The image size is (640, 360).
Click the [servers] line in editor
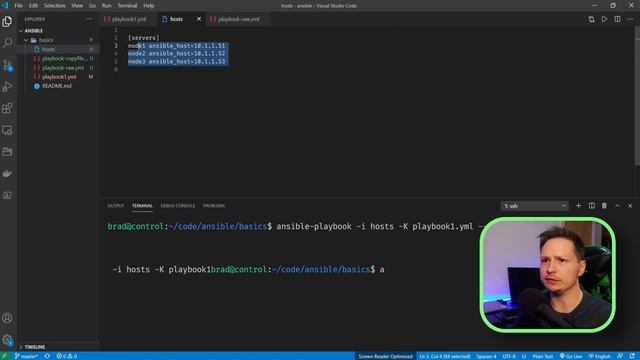tap(144, 38)
